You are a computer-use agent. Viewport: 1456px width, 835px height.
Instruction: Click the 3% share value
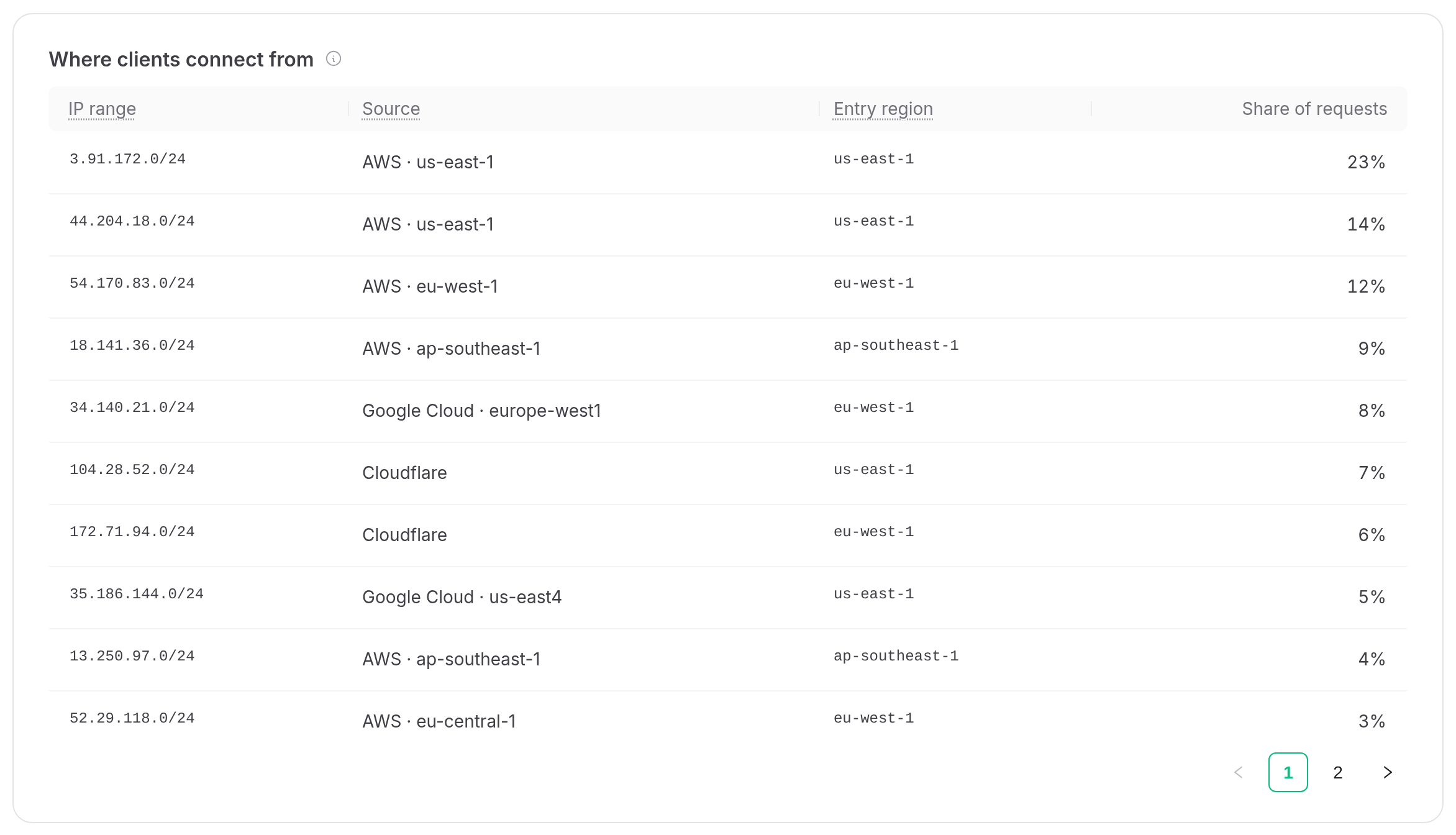pos(1372,721)
